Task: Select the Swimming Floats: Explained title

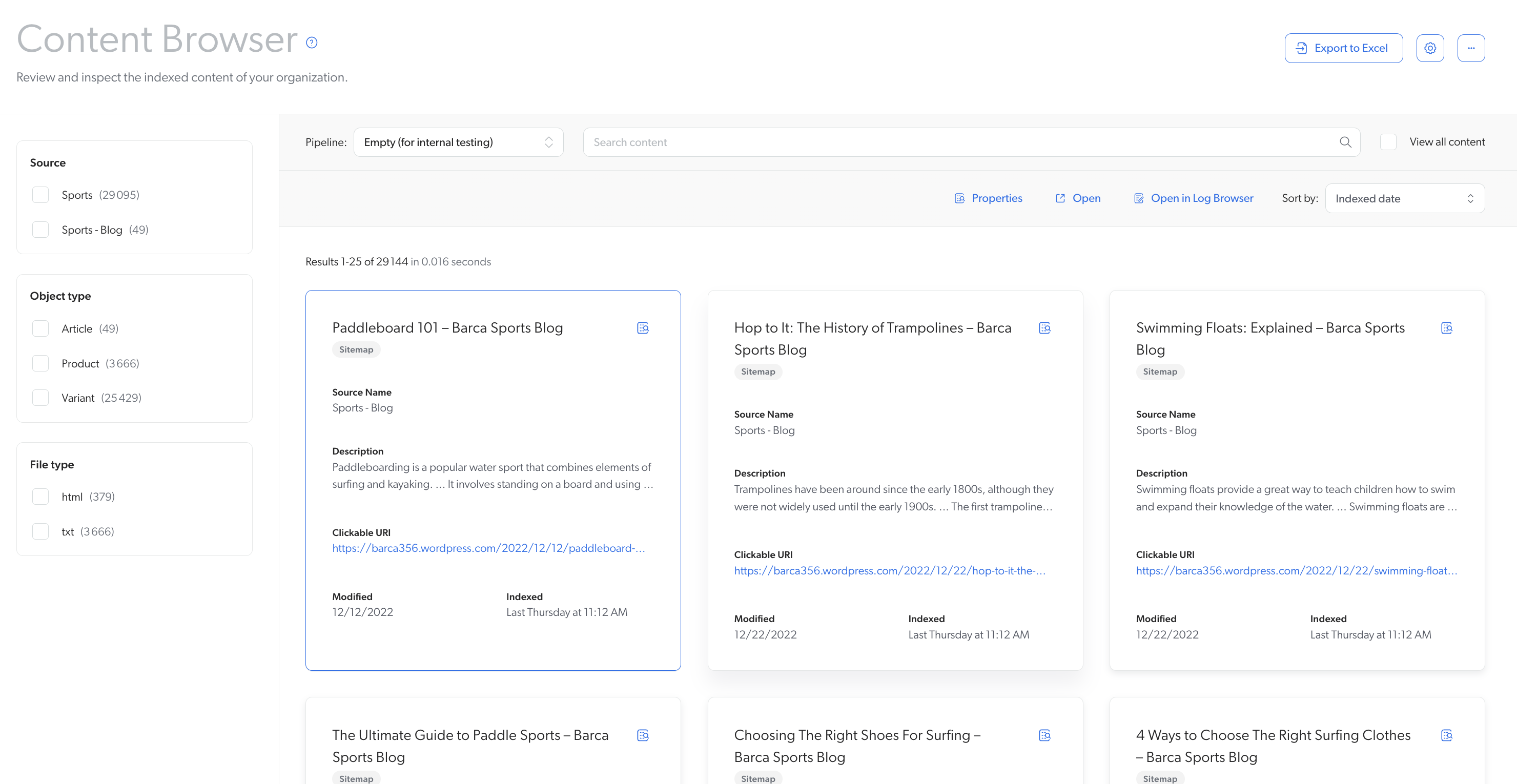Action: click(x=1270, y=338)
